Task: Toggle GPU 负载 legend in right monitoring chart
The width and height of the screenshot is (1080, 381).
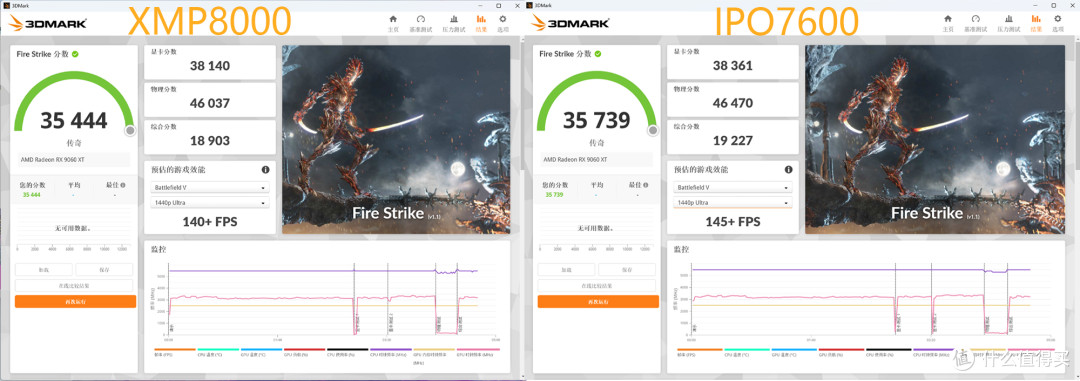Action: tap(841, 352)
